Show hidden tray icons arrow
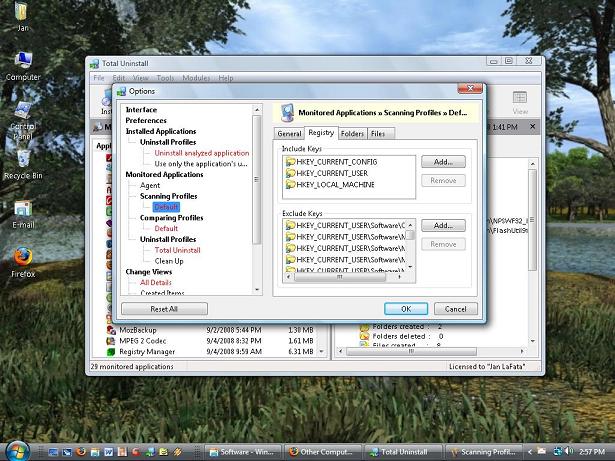 tap(530, 452)
